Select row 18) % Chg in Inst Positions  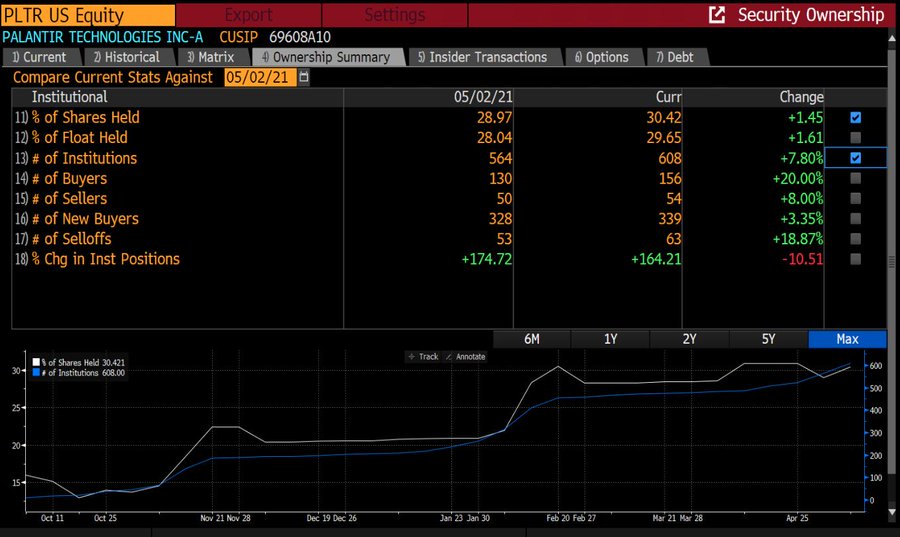point(418,259)
